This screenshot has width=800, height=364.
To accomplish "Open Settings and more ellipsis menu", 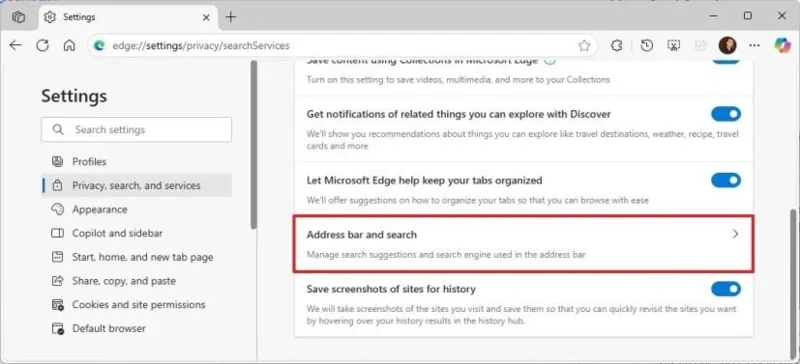I will click(x=754, y=45).
